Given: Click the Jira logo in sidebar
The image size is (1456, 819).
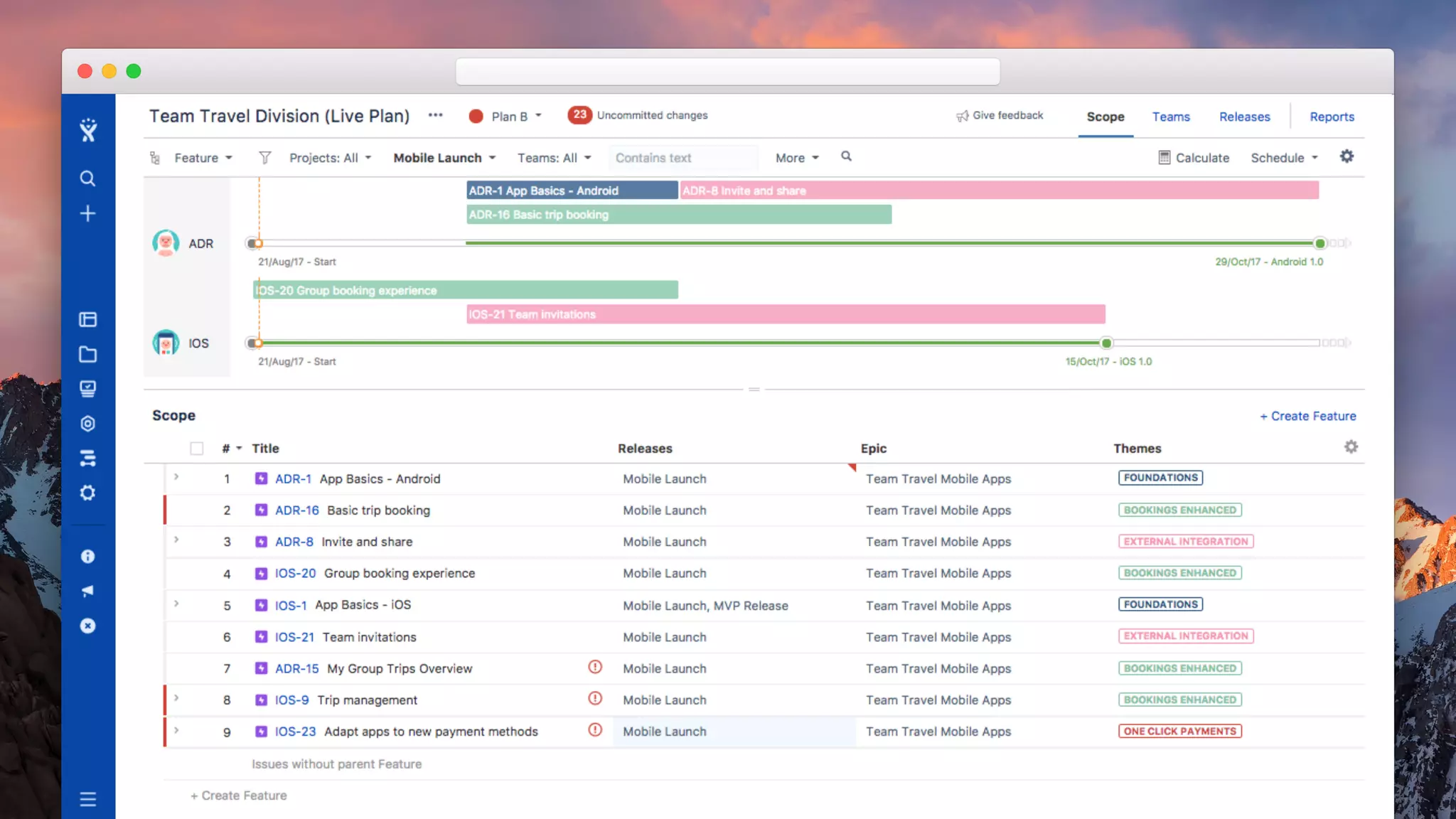Looking at the screenshot, I should click(88, 130).
